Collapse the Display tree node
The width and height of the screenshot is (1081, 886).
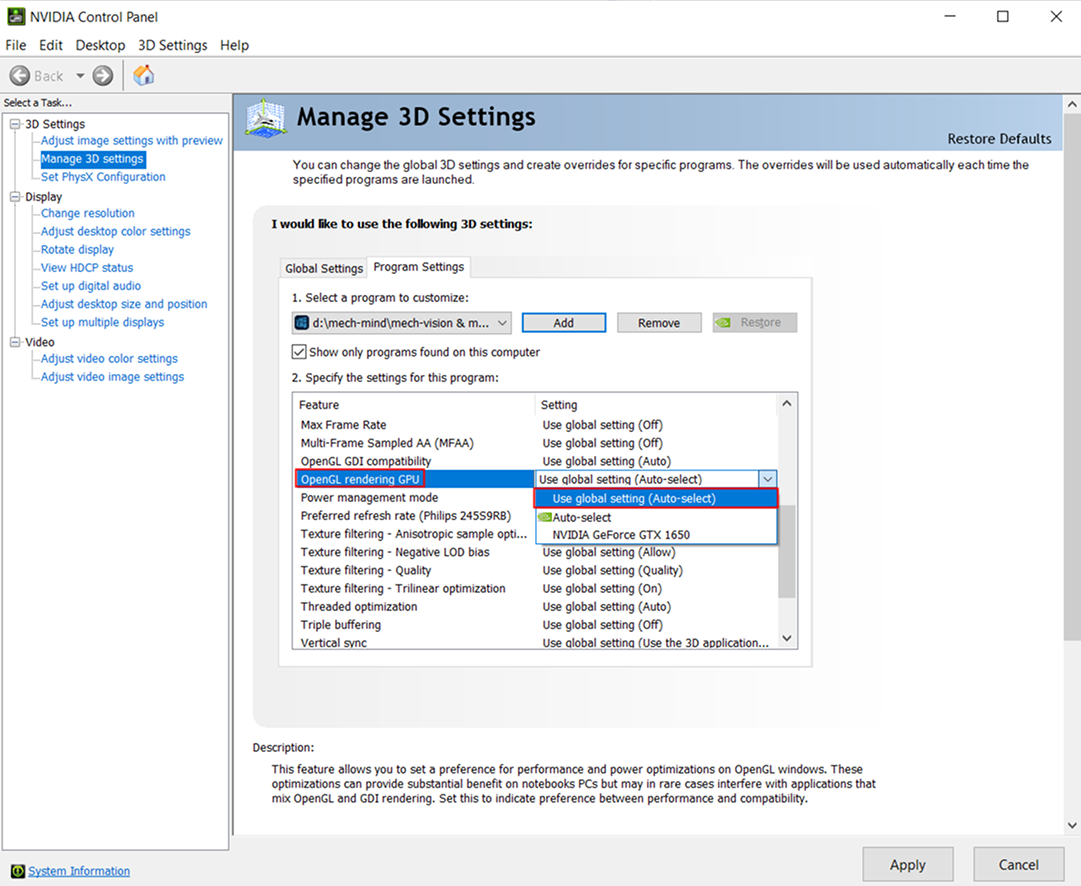[x=14, y=197]
